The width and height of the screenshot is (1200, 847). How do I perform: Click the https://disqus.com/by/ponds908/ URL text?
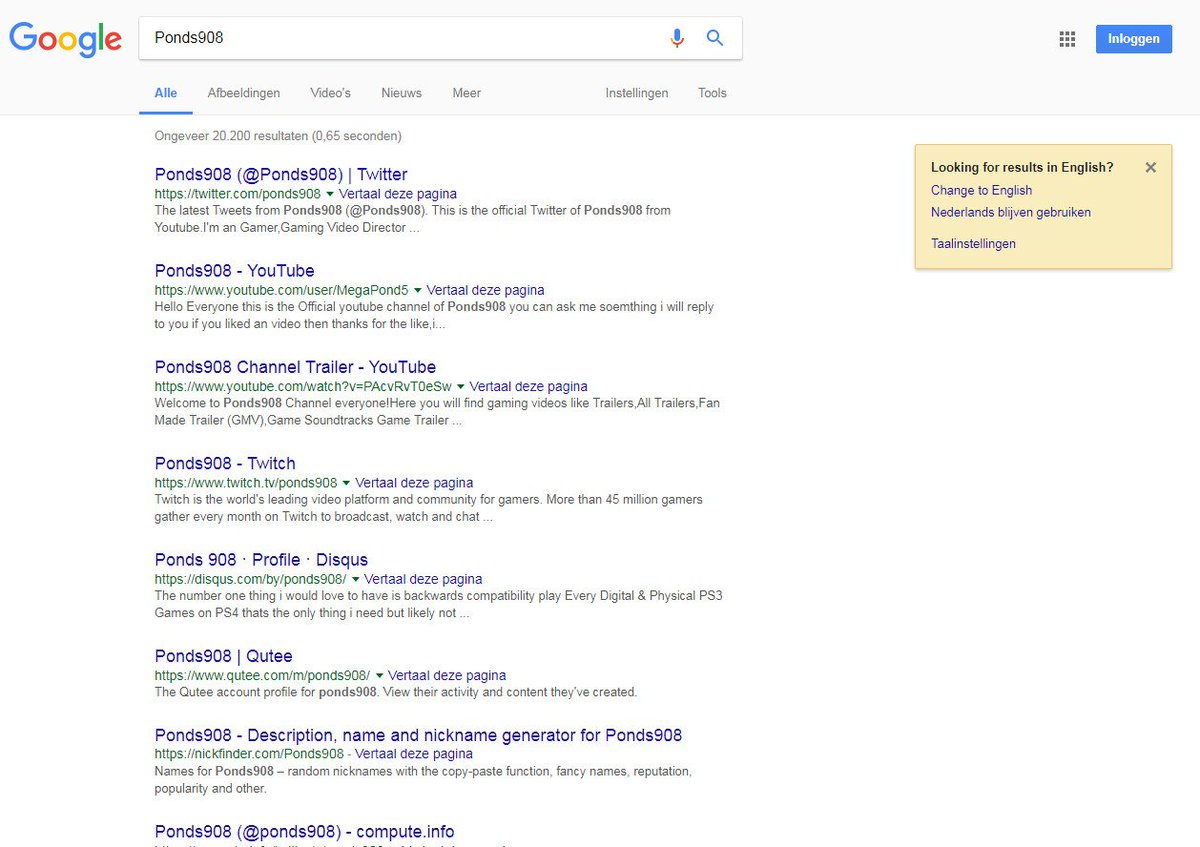pyautogui.click(x=250, y=580)
